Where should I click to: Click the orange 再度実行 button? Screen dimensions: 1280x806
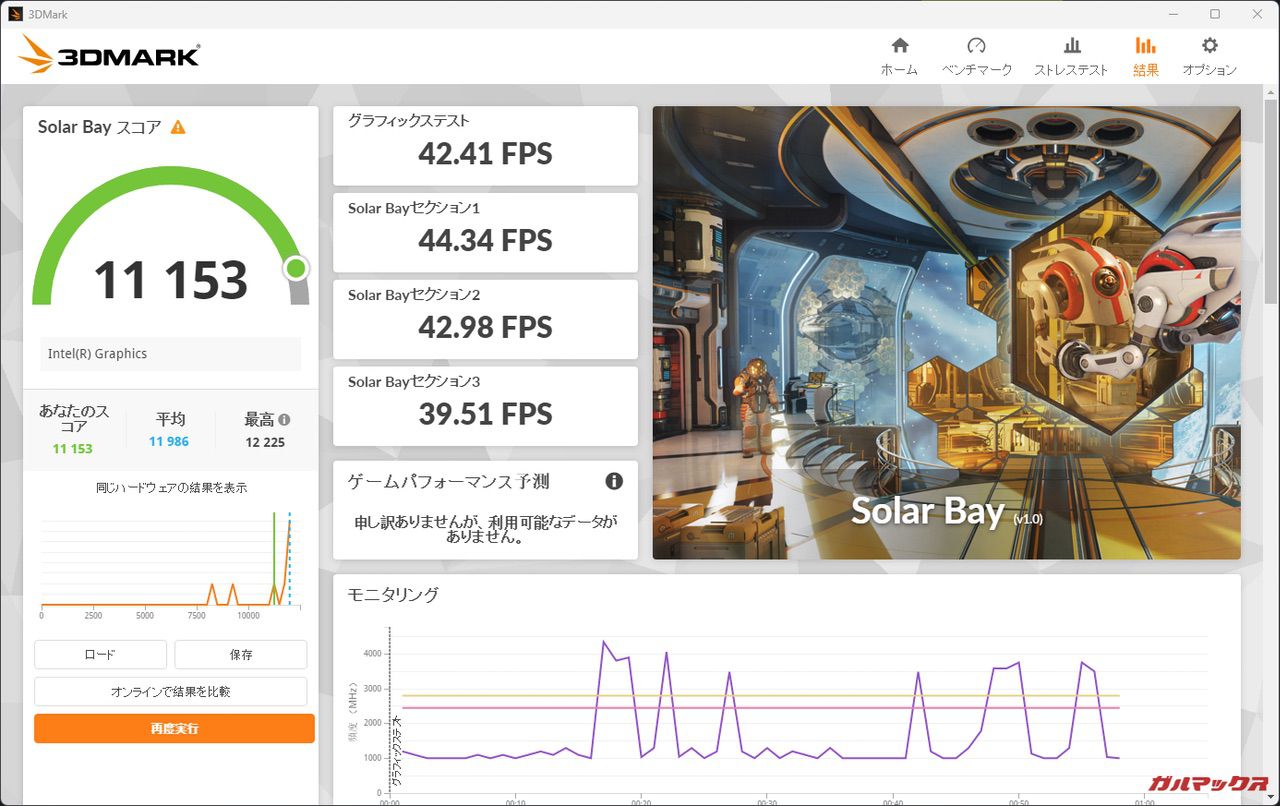pos(174,728)
